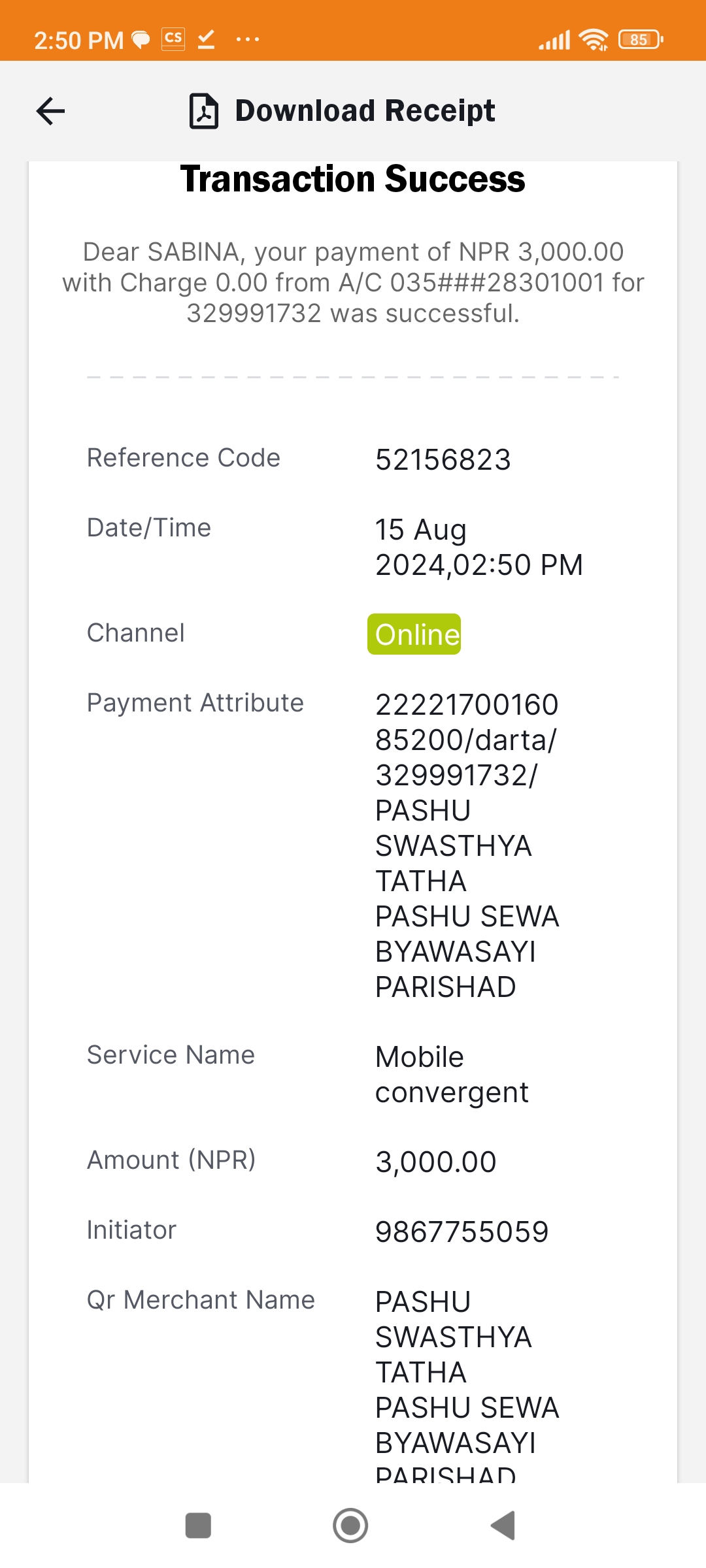Tap the Download Receipt label
This screenshot has height=1568, width=706.
tap(365, 110)
